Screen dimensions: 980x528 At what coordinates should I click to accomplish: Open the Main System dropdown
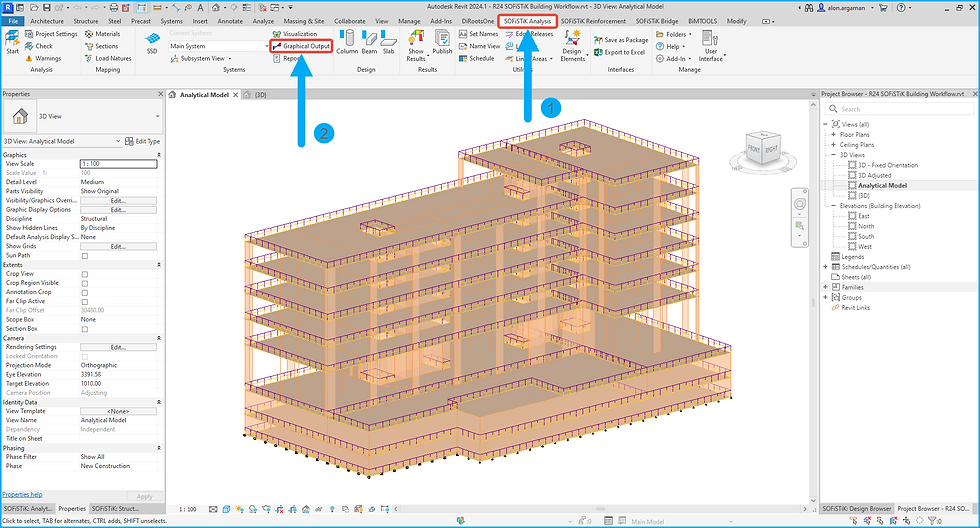pos(219,46)
